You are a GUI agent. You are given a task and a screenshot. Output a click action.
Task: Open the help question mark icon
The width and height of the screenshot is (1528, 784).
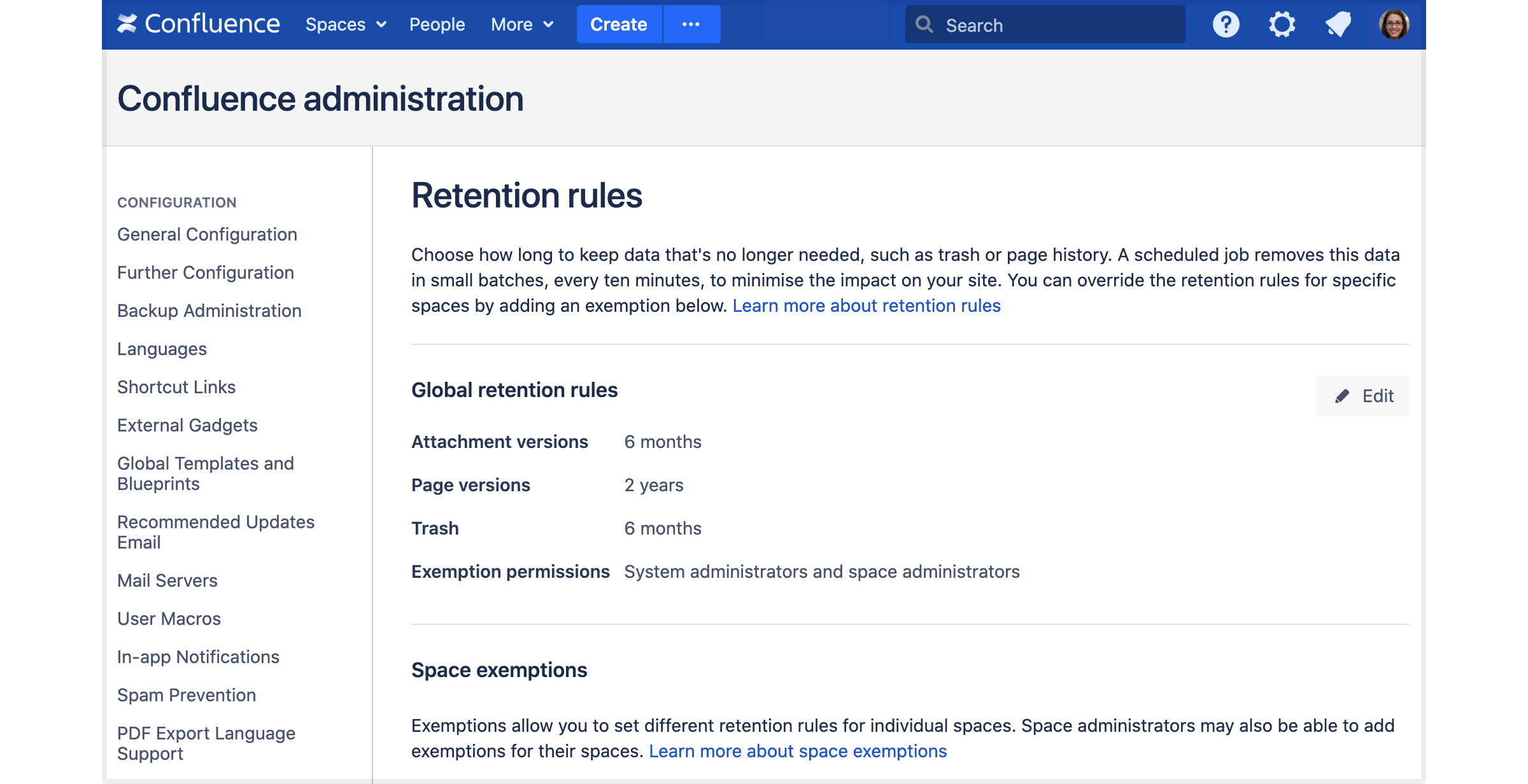point(1226,25)
